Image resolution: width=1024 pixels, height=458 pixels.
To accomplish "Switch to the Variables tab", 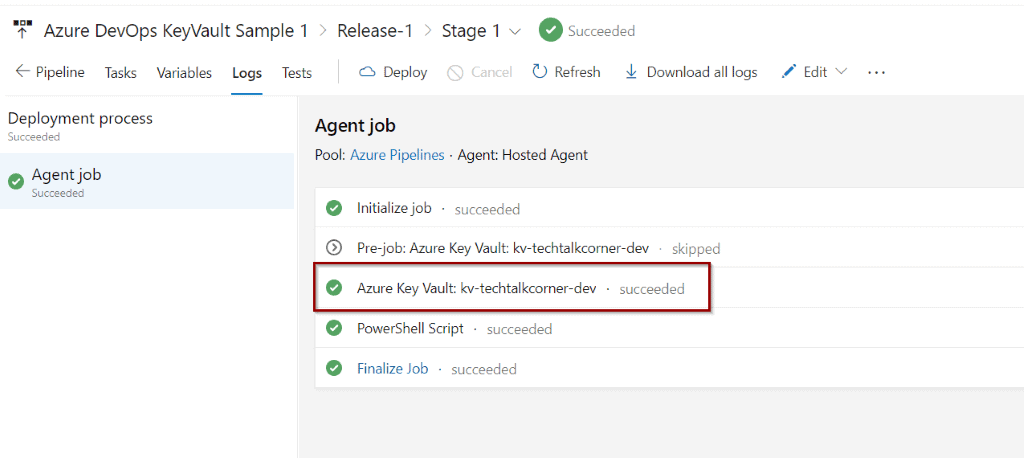I will tap(184, 73).
